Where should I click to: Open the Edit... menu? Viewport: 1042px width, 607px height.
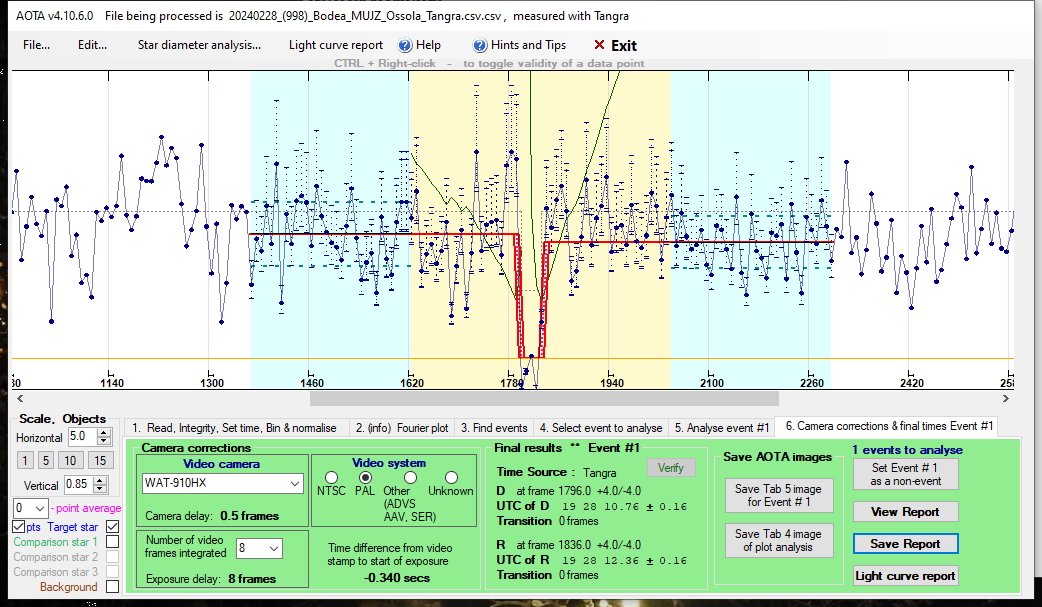click(x=92, y=45)
